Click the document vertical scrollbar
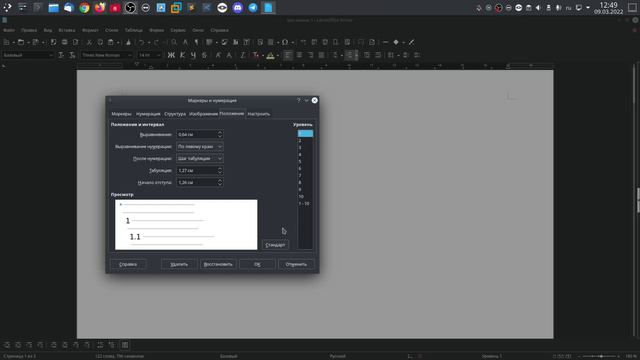Viewport: 640px width, 360px height. coord(634,200)
